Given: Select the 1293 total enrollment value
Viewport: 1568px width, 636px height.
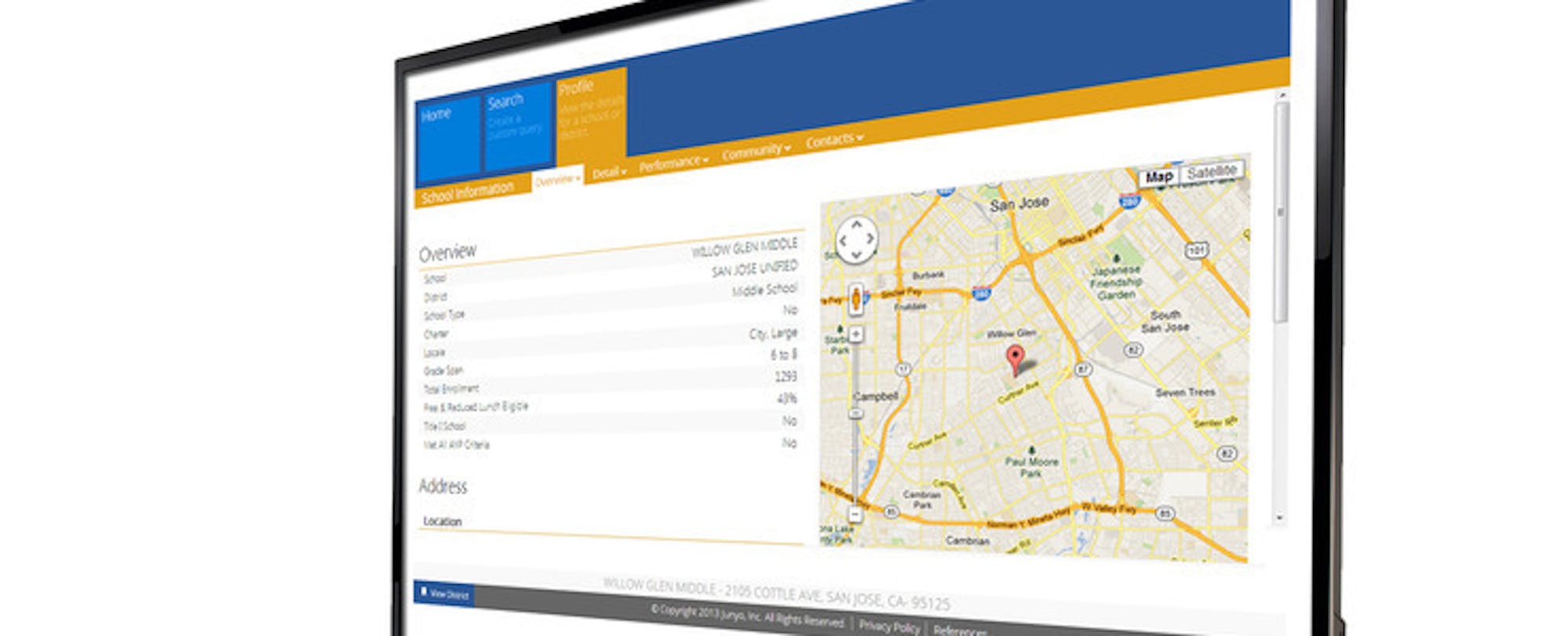Looking at the screenshot, I should (x=786, y=377).
